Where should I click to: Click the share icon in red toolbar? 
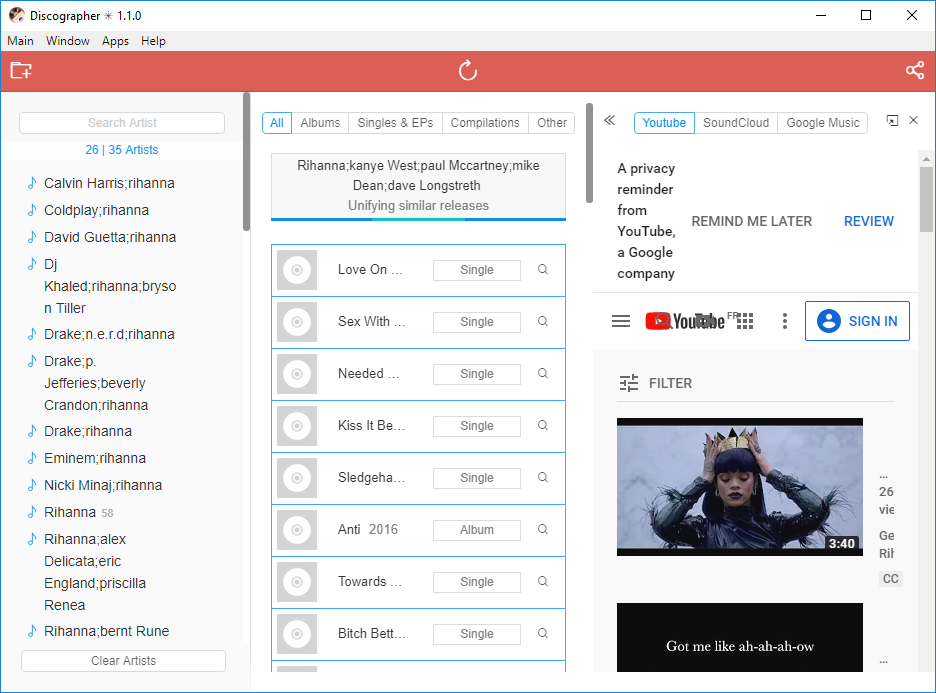point(915,70)
